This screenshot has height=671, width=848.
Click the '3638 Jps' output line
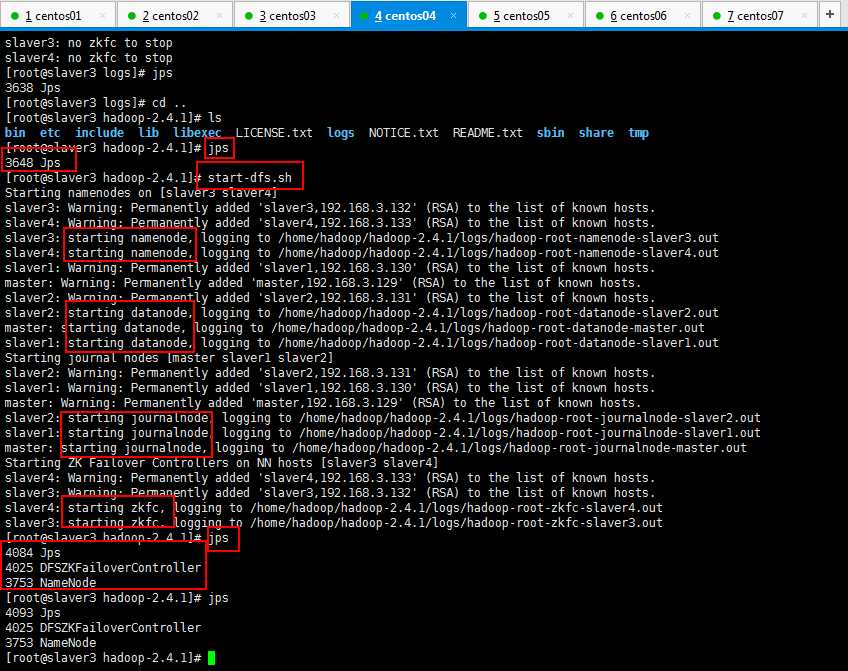[x=32, y=88]
